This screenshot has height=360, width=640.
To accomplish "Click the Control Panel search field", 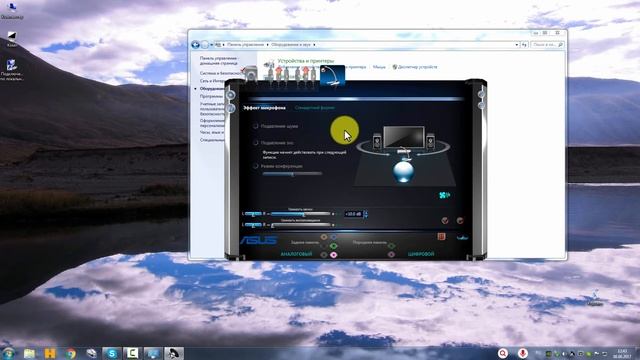I will tap(547, 44).
